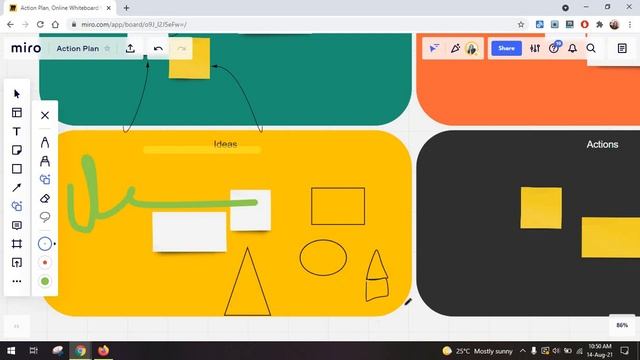The height and width of the screenshot is (360, 640).
Task: Select the Actions heading text
Action: 602,144
